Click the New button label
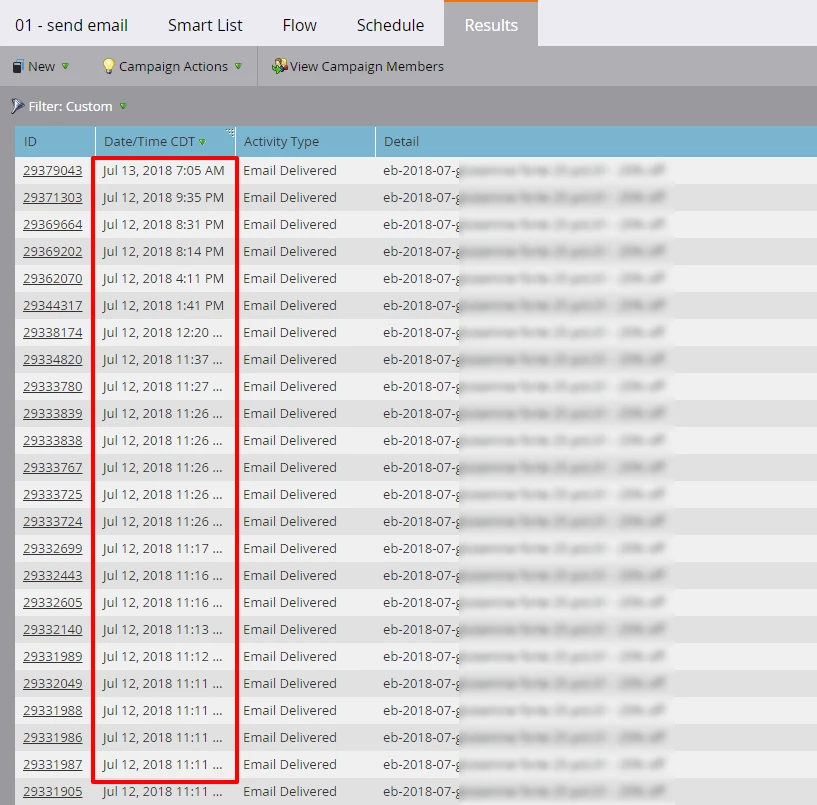 [42, 67]
